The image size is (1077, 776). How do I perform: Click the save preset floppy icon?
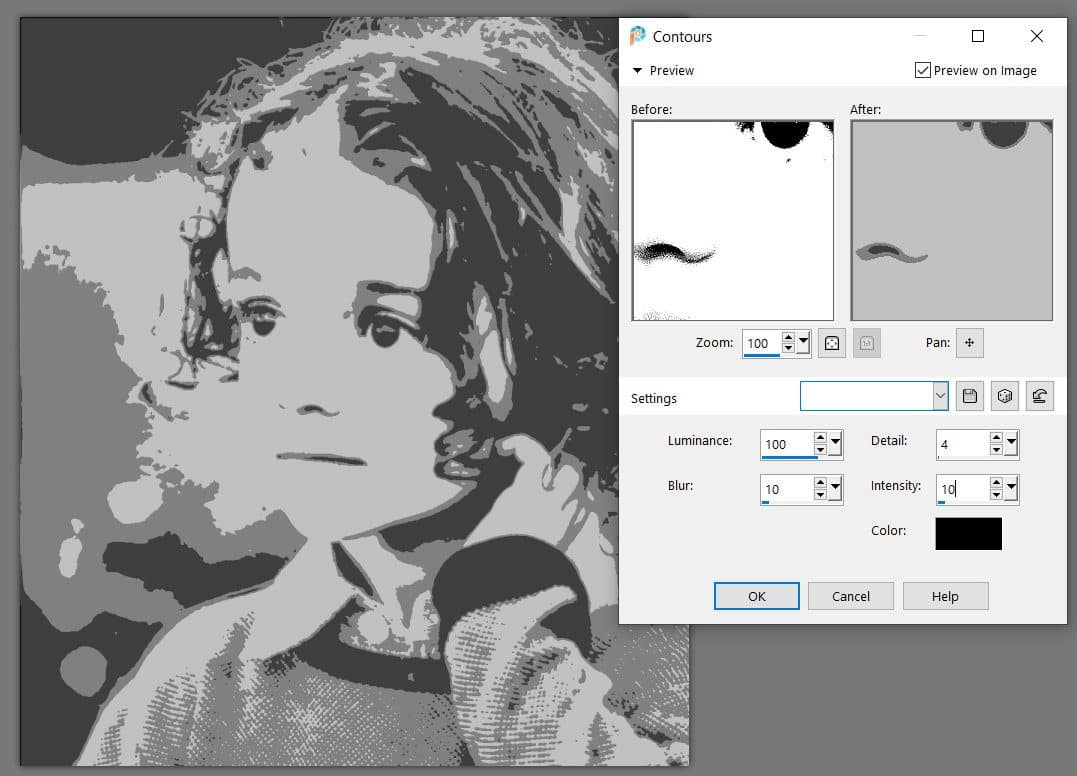pos(969,396)
